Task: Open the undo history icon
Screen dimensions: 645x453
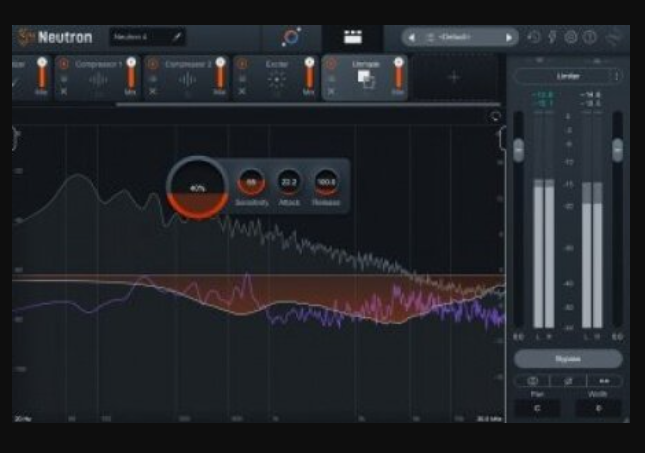Action: point(533,37)
